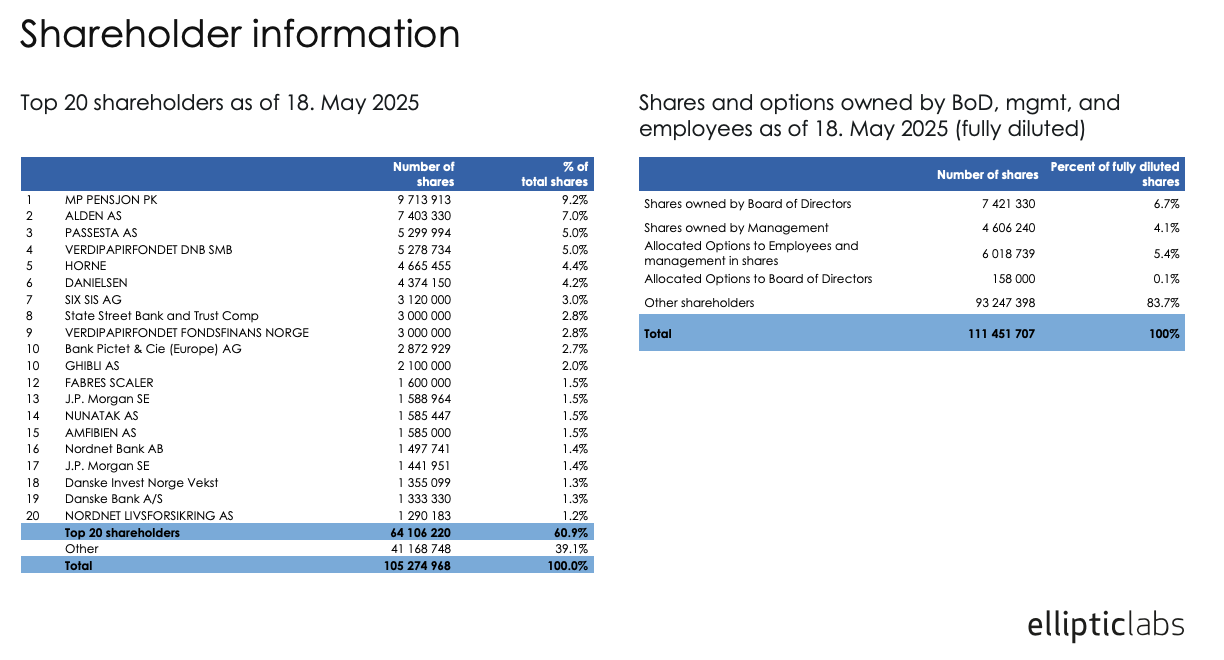
Task: Click 'Allocated Options to Board of Directors' label
Action: coord(758,279)
